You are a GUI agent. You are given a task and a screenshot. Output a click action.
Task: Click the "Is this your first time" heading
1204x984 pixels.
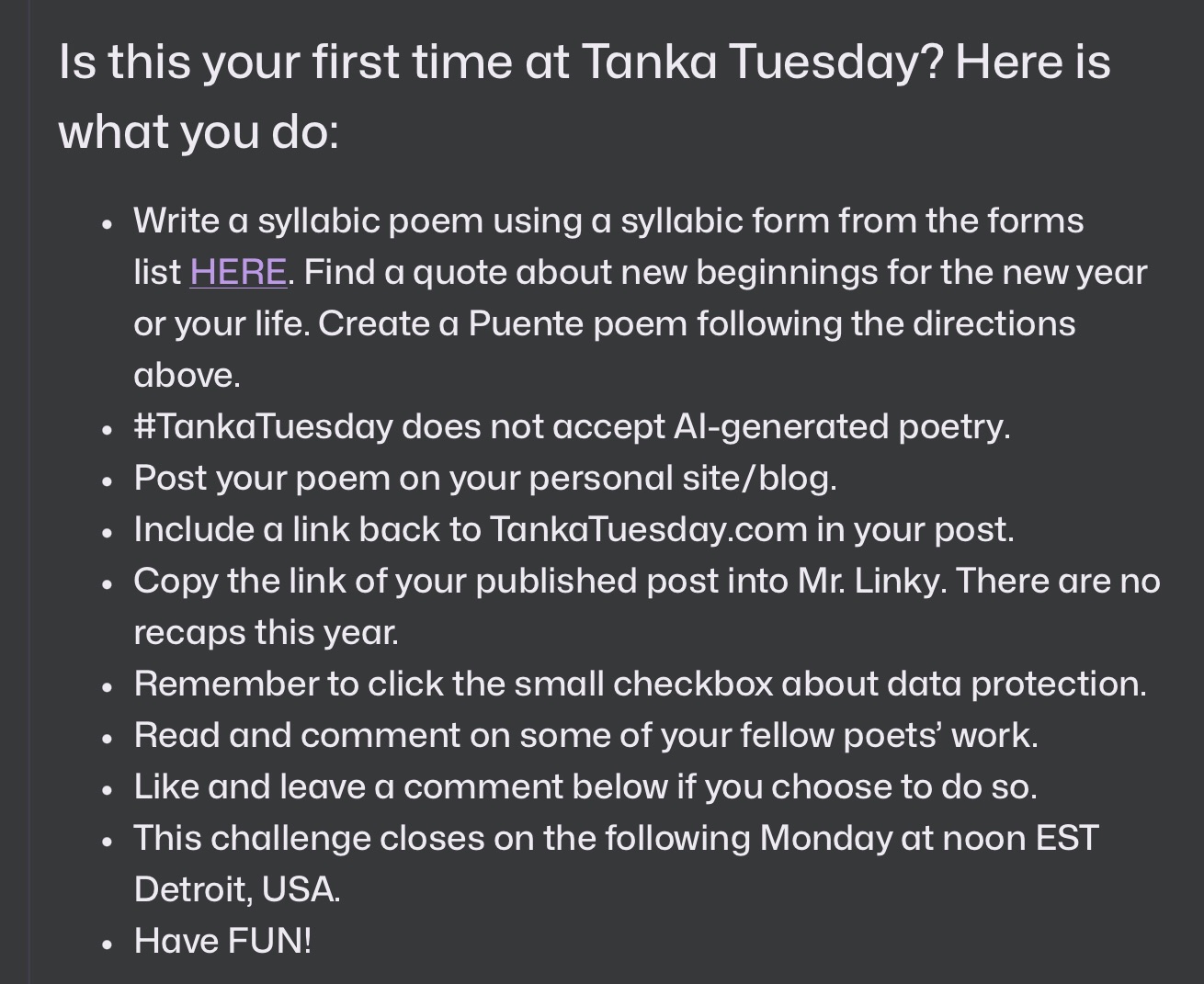pos(585,62)
